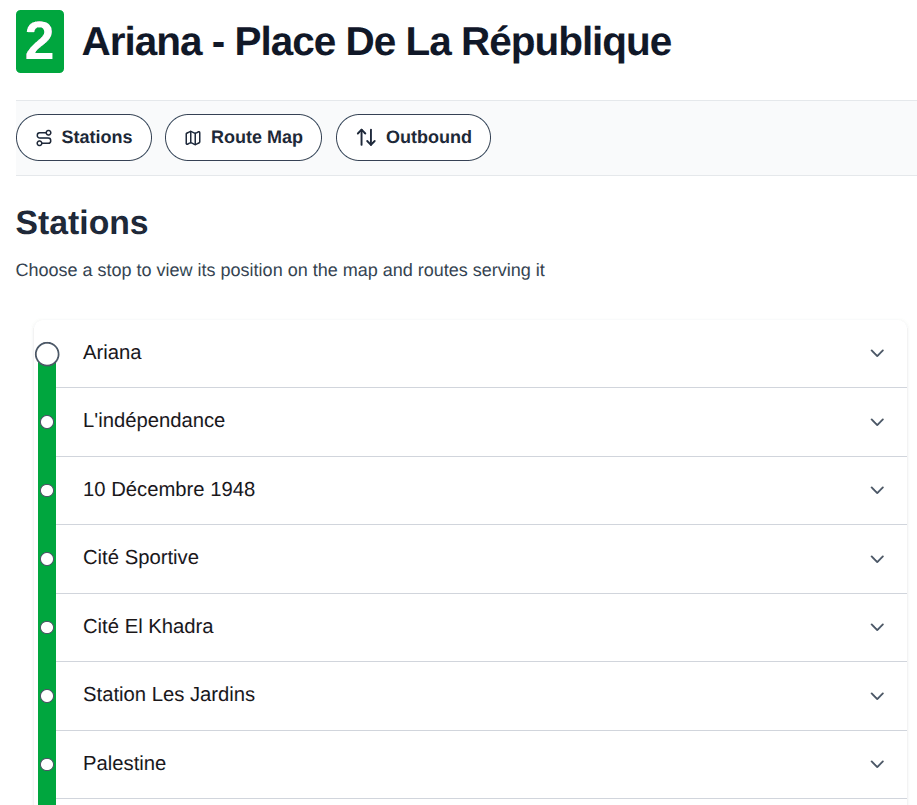Click the Cité Sportive station name
The height and width of the screenshot is (805, 917).
(x=141, y=558)
